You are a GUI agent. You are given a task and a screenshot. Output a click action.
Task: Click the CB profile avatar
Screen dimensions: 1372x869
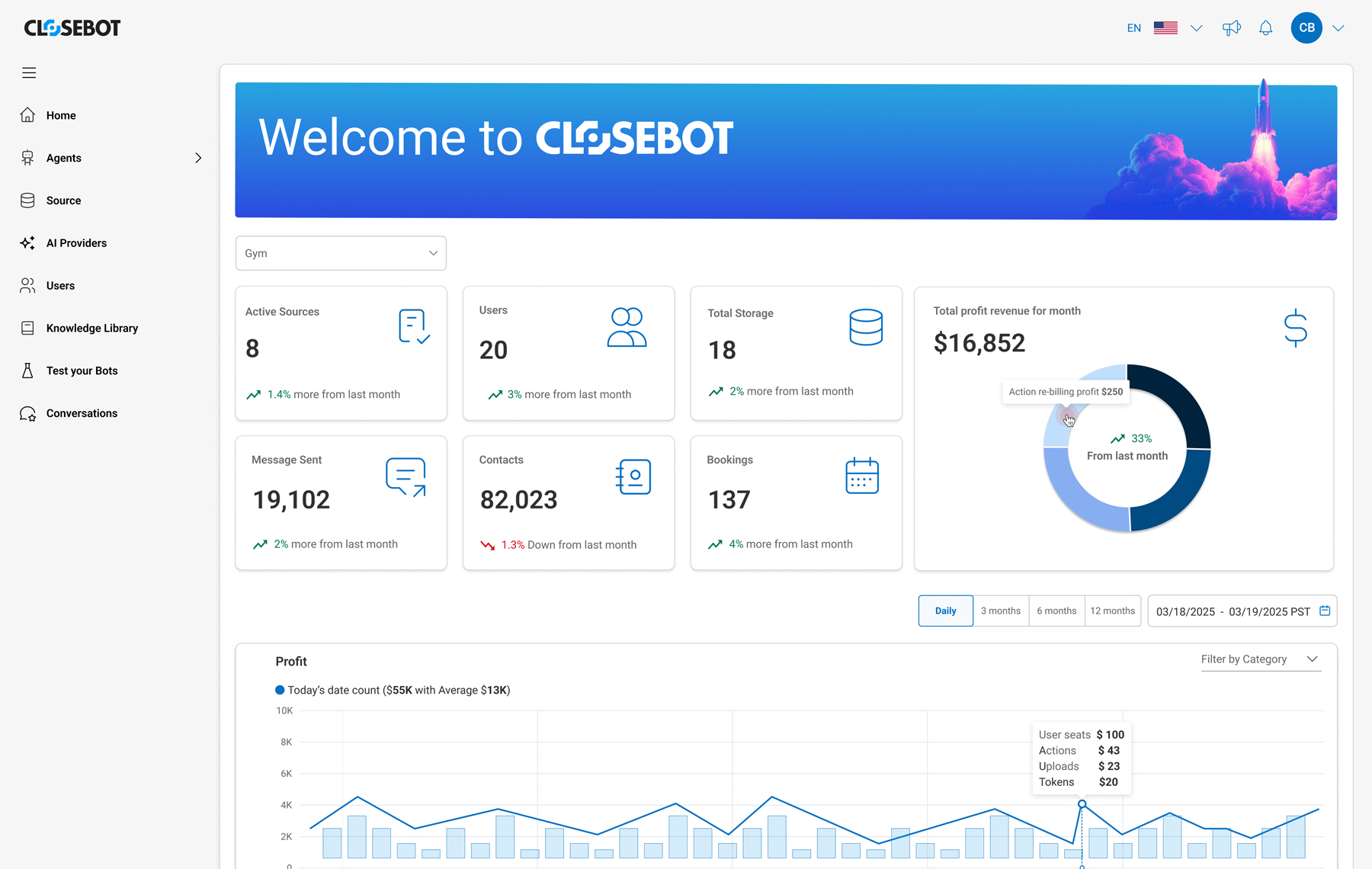point(1306,28)
